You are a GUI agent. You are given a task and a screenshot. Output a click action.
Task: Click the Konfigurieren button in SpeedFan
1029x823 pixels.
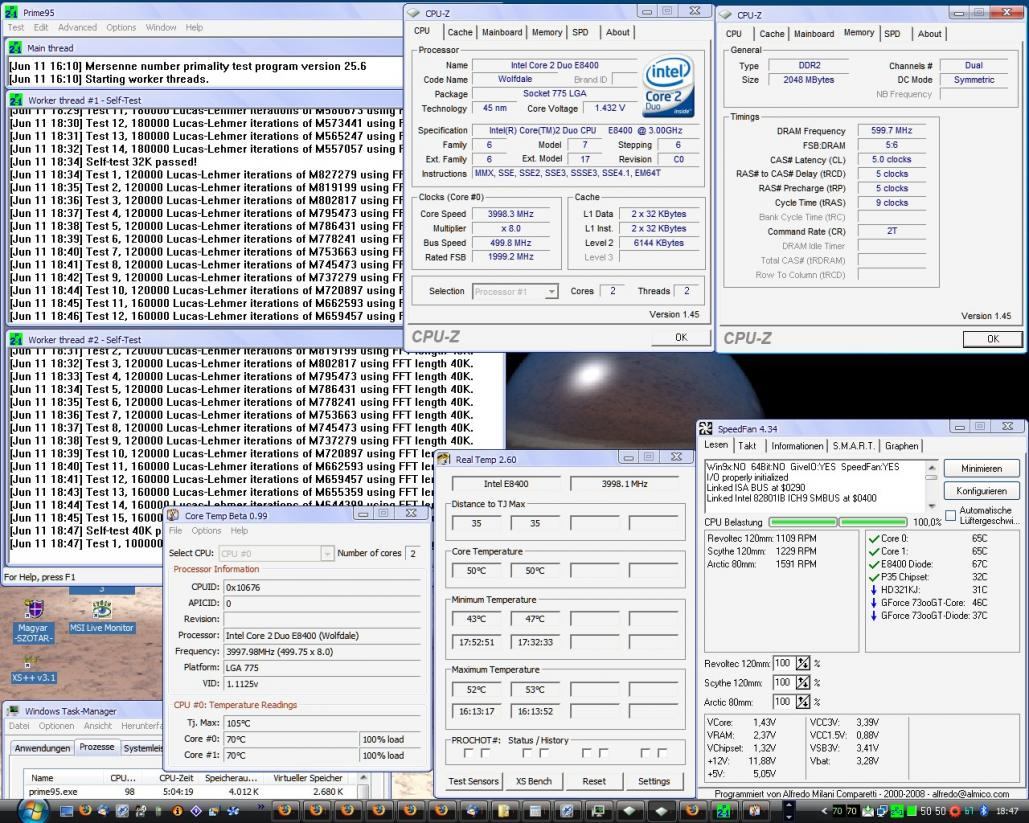[x=982, y=490]
